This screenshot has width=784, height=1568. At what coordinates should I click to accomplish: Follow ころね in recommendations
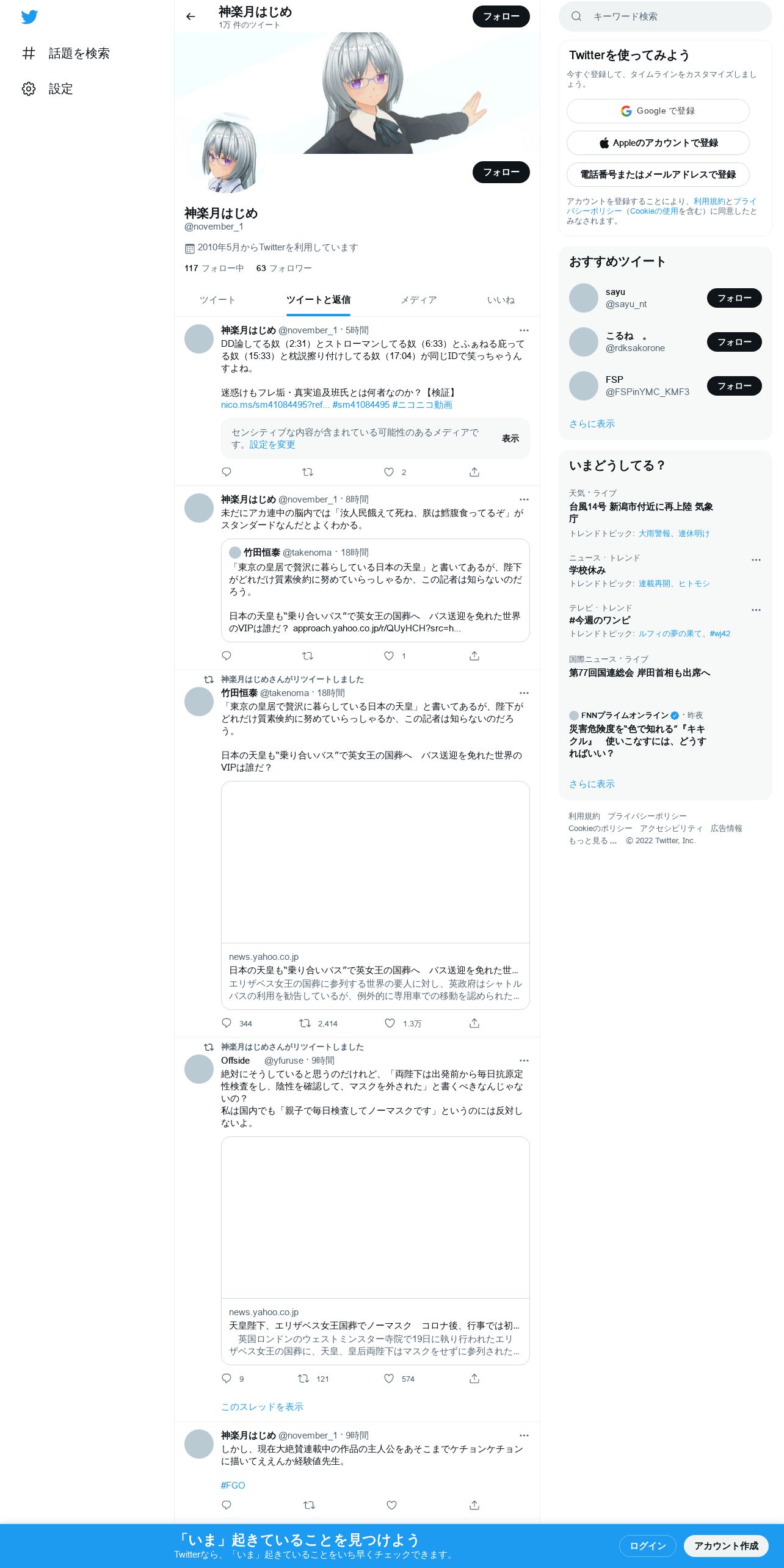tap(734, 342)
